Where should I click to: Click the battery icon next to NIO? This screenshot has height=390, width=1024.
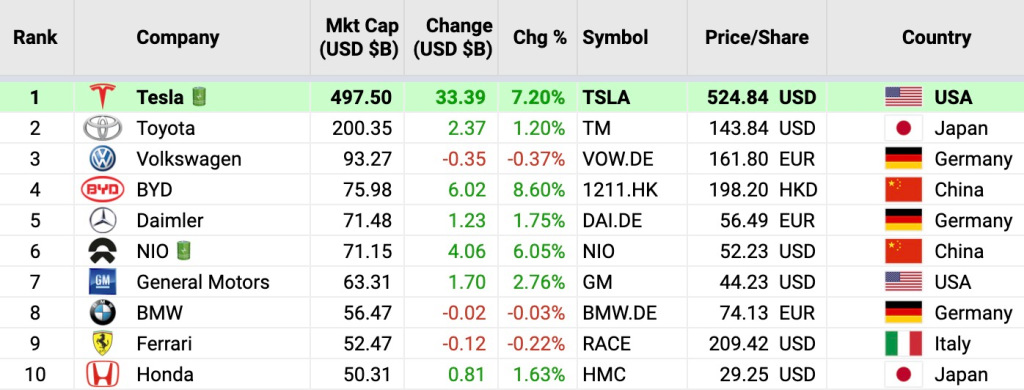tap(184, 251)
